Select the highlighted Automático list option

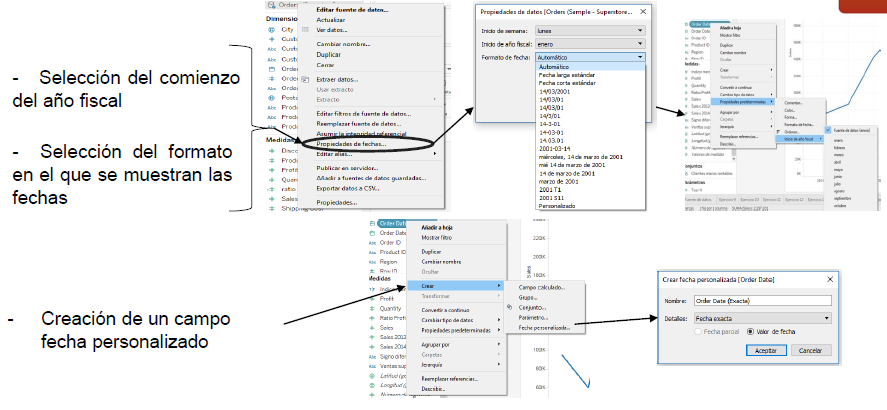pyautogui.click(x=590, y=67)
